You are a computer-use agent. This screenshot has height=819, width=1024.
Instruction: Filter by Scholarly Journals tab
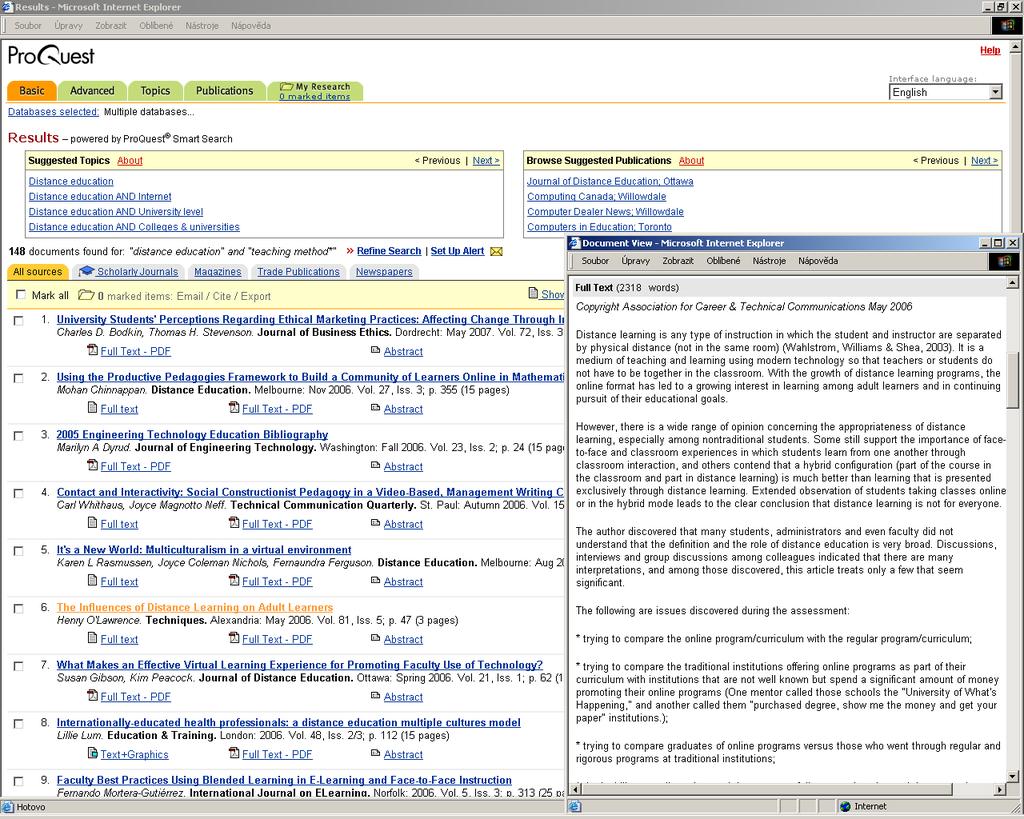[129, 272]
